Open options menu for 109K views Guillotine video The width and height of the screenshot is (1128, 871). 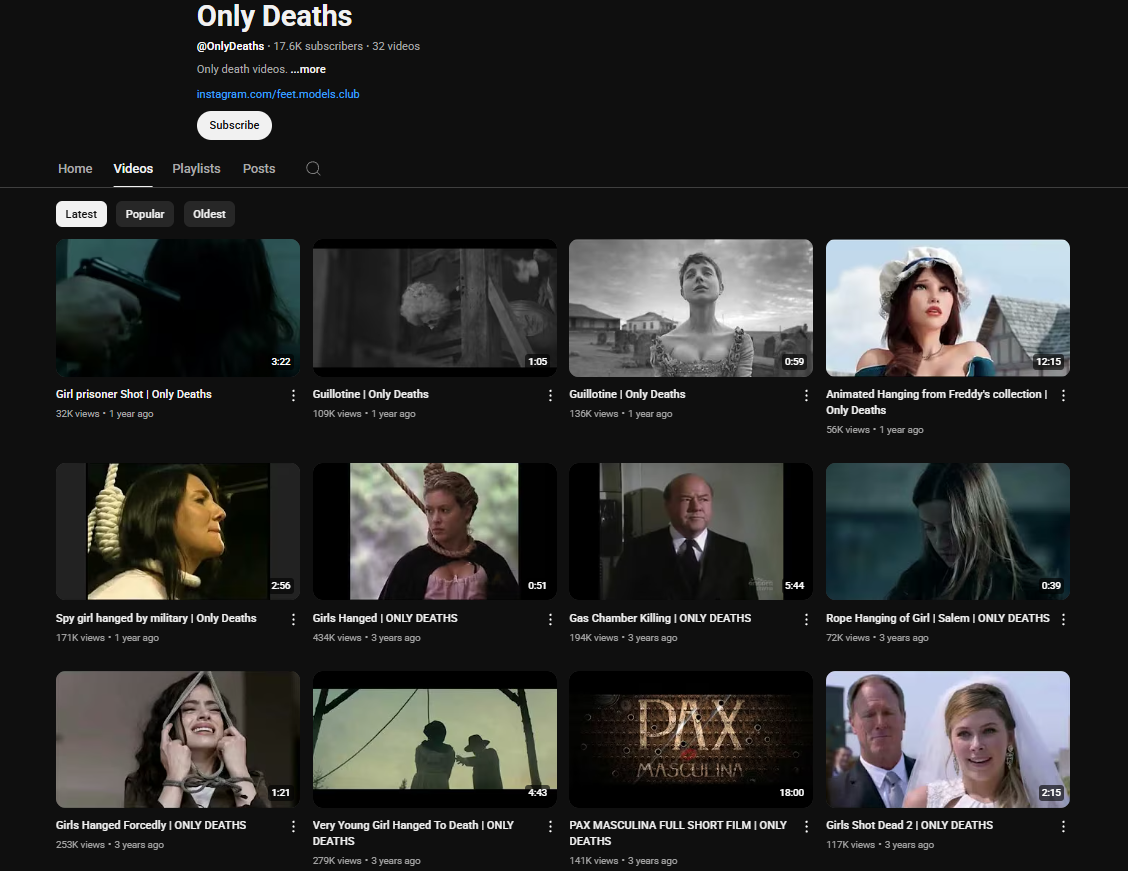(550, 396)
